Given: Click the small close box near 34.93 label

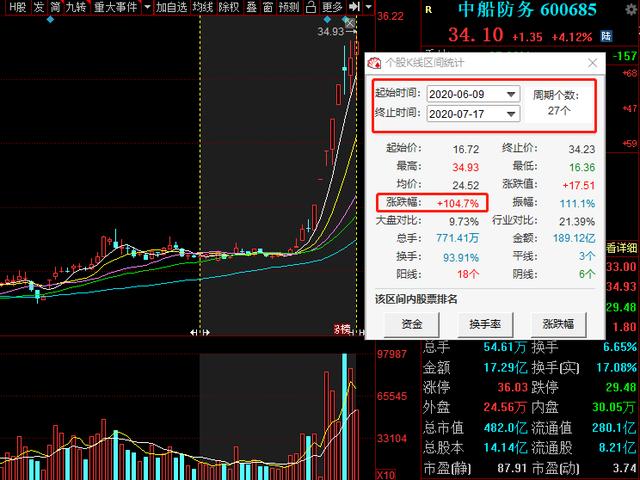Looking at the screenshot, I should tap(350, 23).
